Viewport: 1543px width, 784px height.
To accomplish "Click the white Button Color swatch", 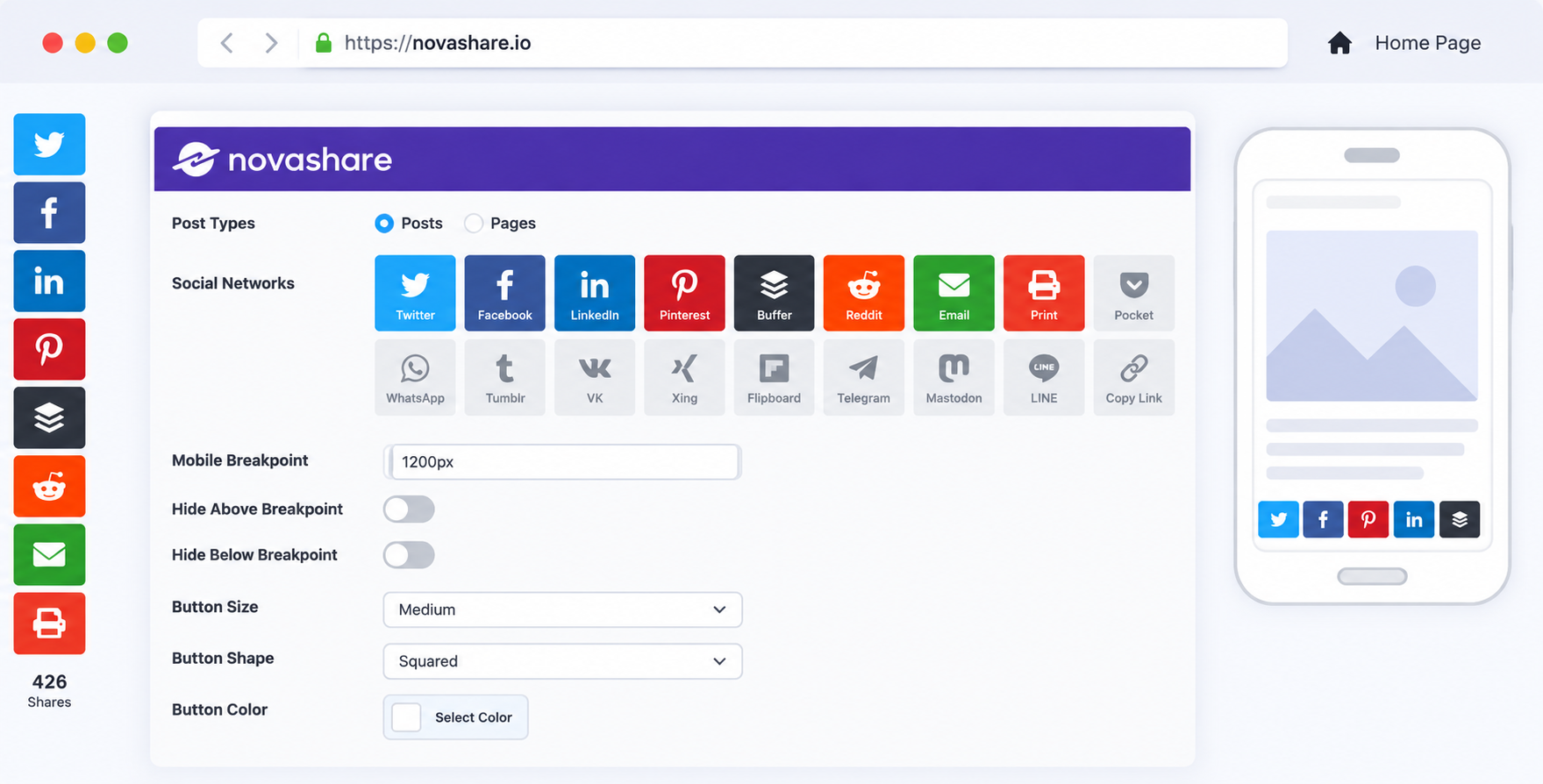I will click(406, 717).
